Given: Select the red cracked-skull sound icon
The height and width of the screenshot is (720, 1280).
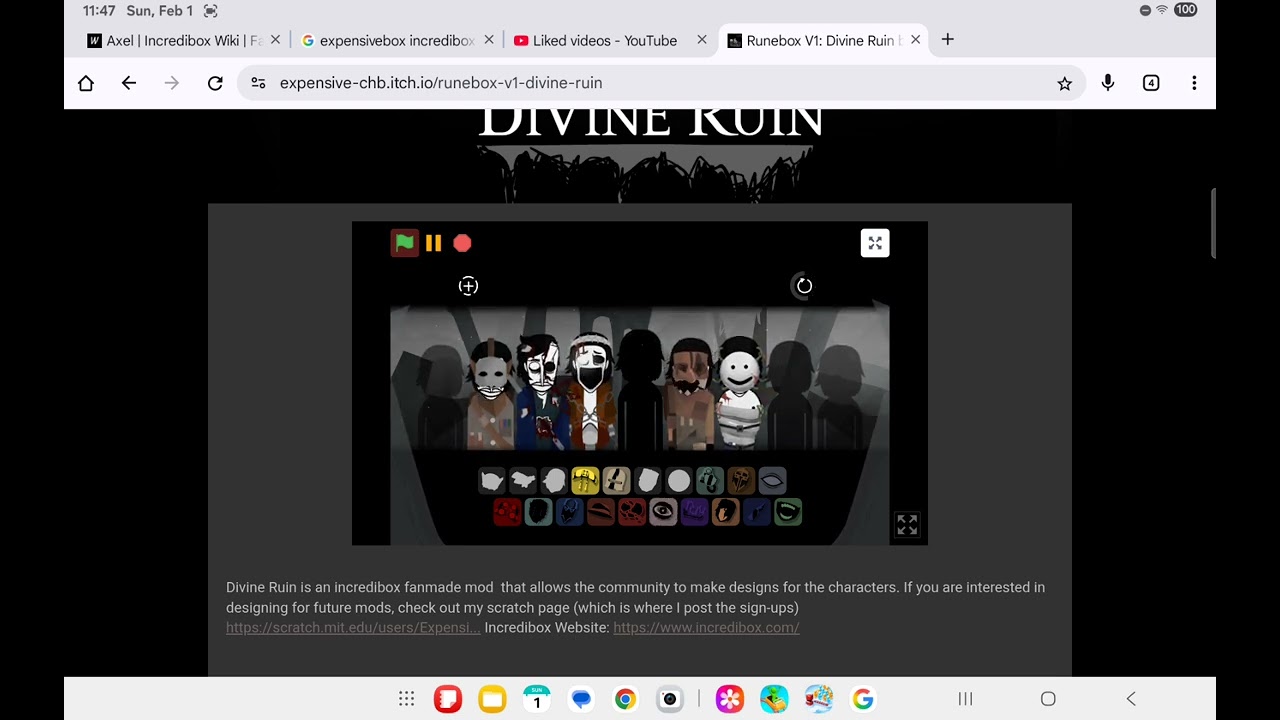Looking at the screenshot, I should coord(632,512).
